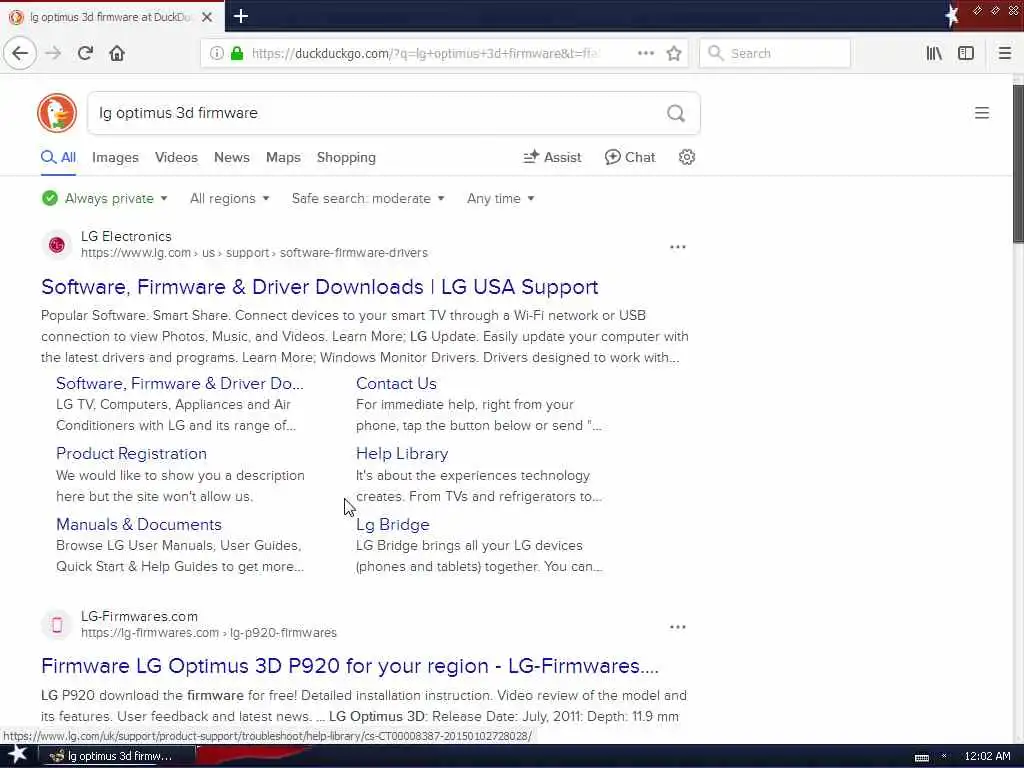This screenshot has height=768, width=1024.
Task: Select the All search tab
Action: 58,157
